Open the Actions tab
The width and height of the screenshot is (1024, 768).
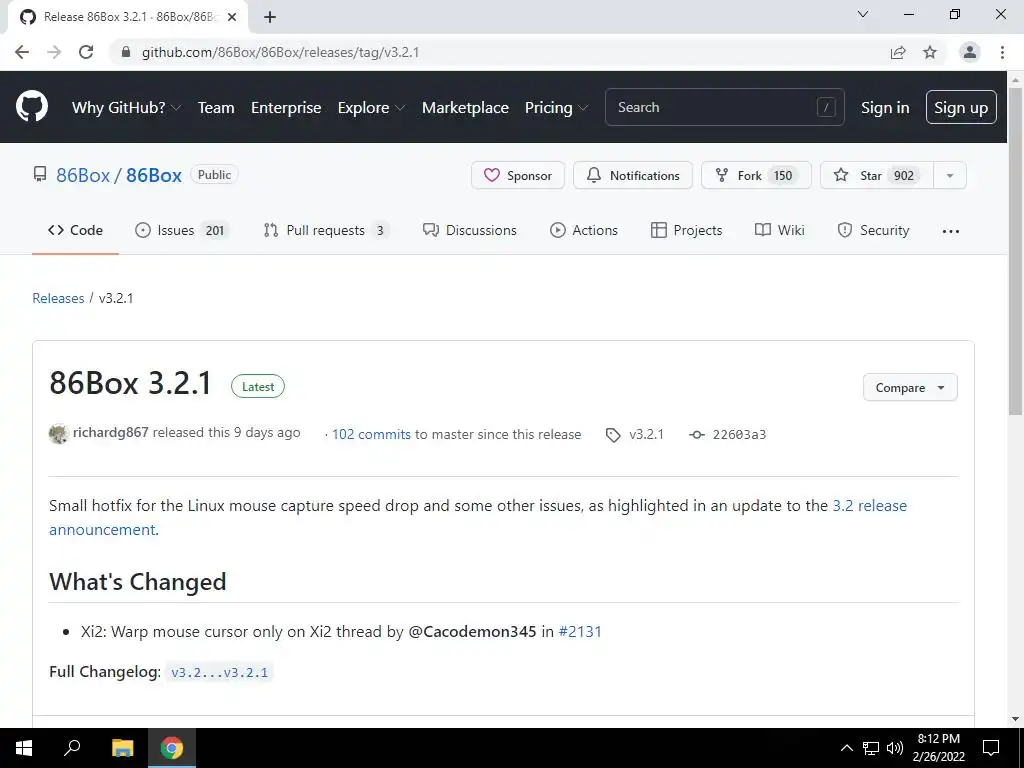coord(584,230)
